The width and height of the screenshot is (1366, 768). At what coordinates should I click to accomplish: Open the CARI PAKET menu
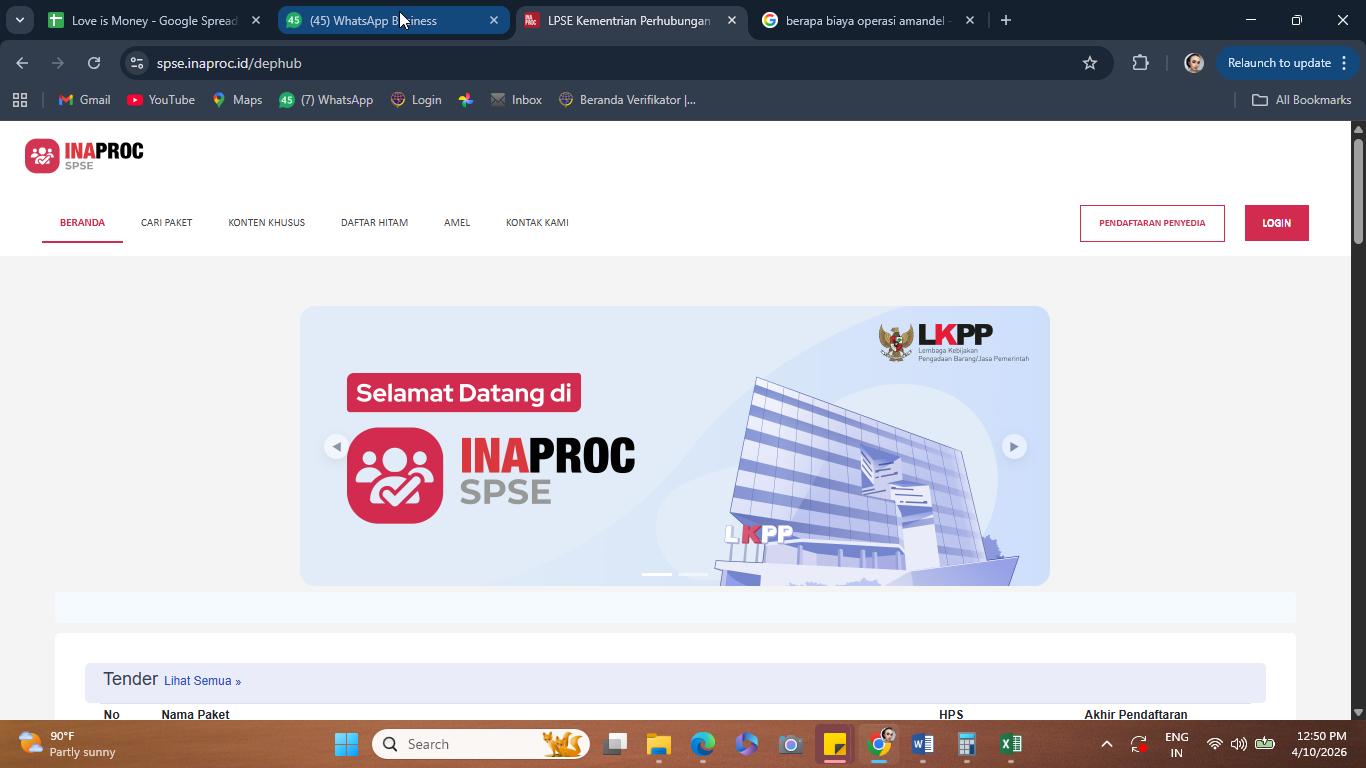166,222
